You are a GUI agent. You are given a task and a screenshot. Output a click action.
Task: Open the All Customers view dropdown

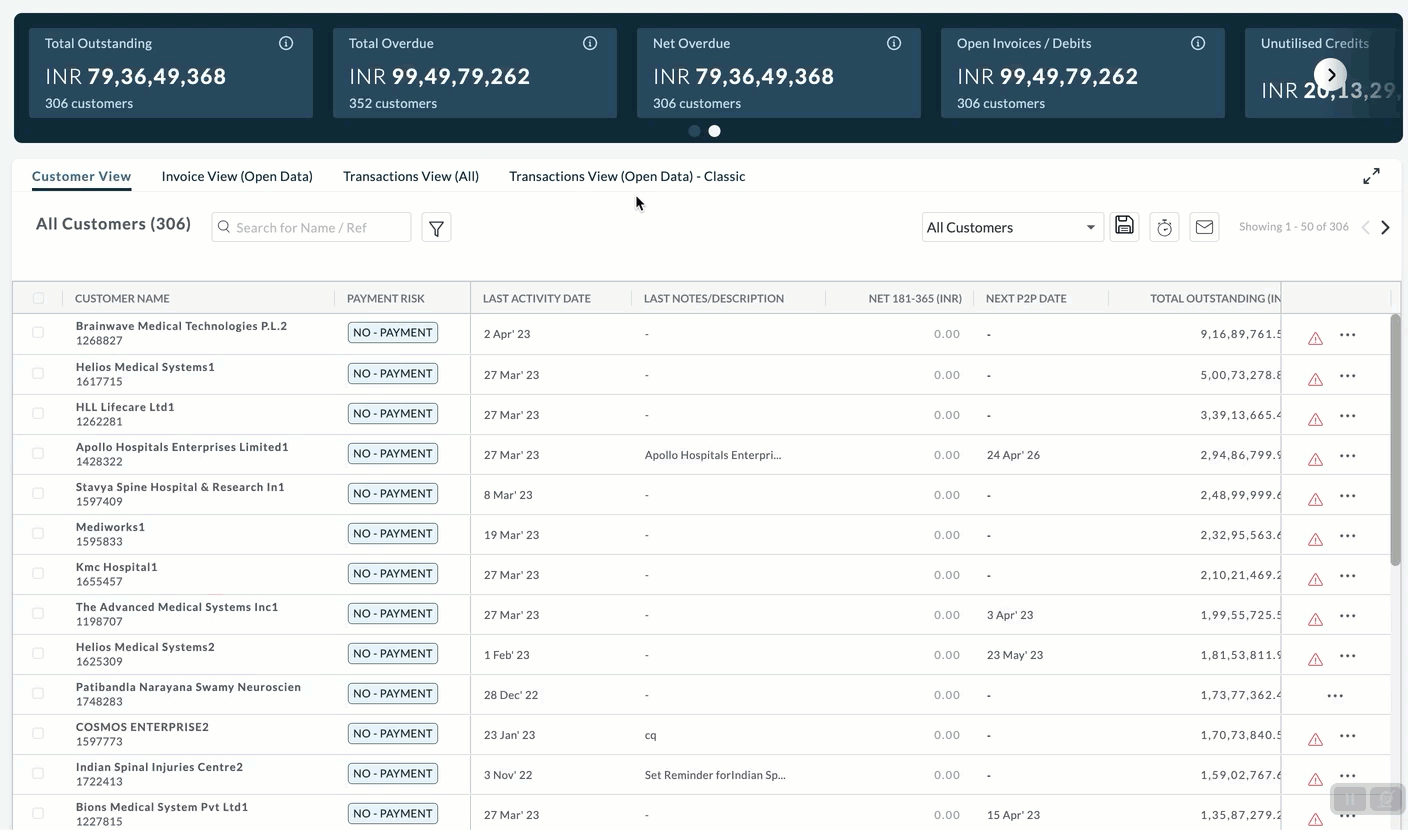1012,227
